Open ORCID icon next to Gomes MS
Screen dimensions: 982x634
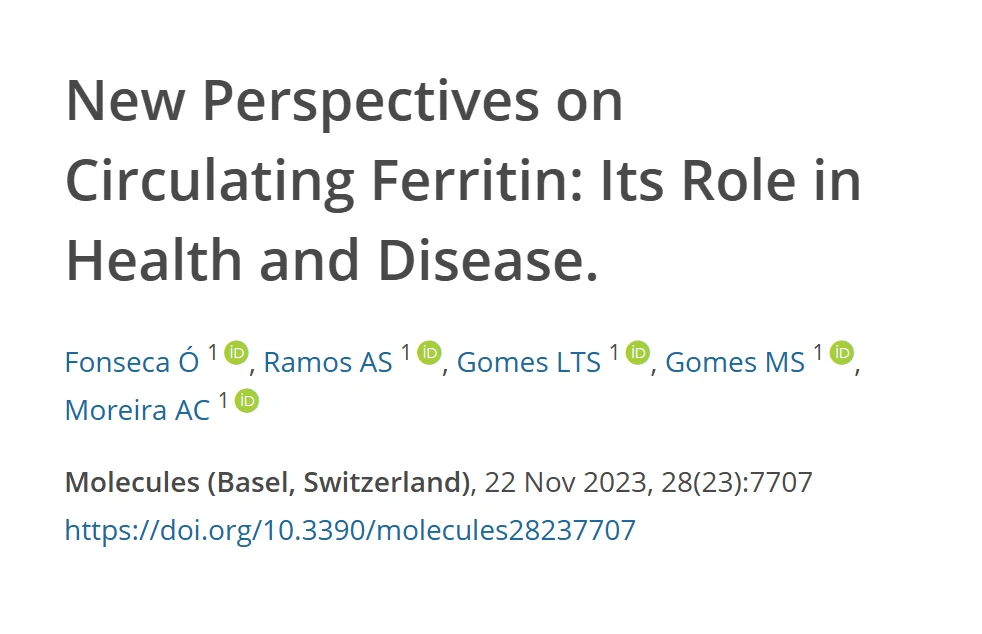[842, 353]
